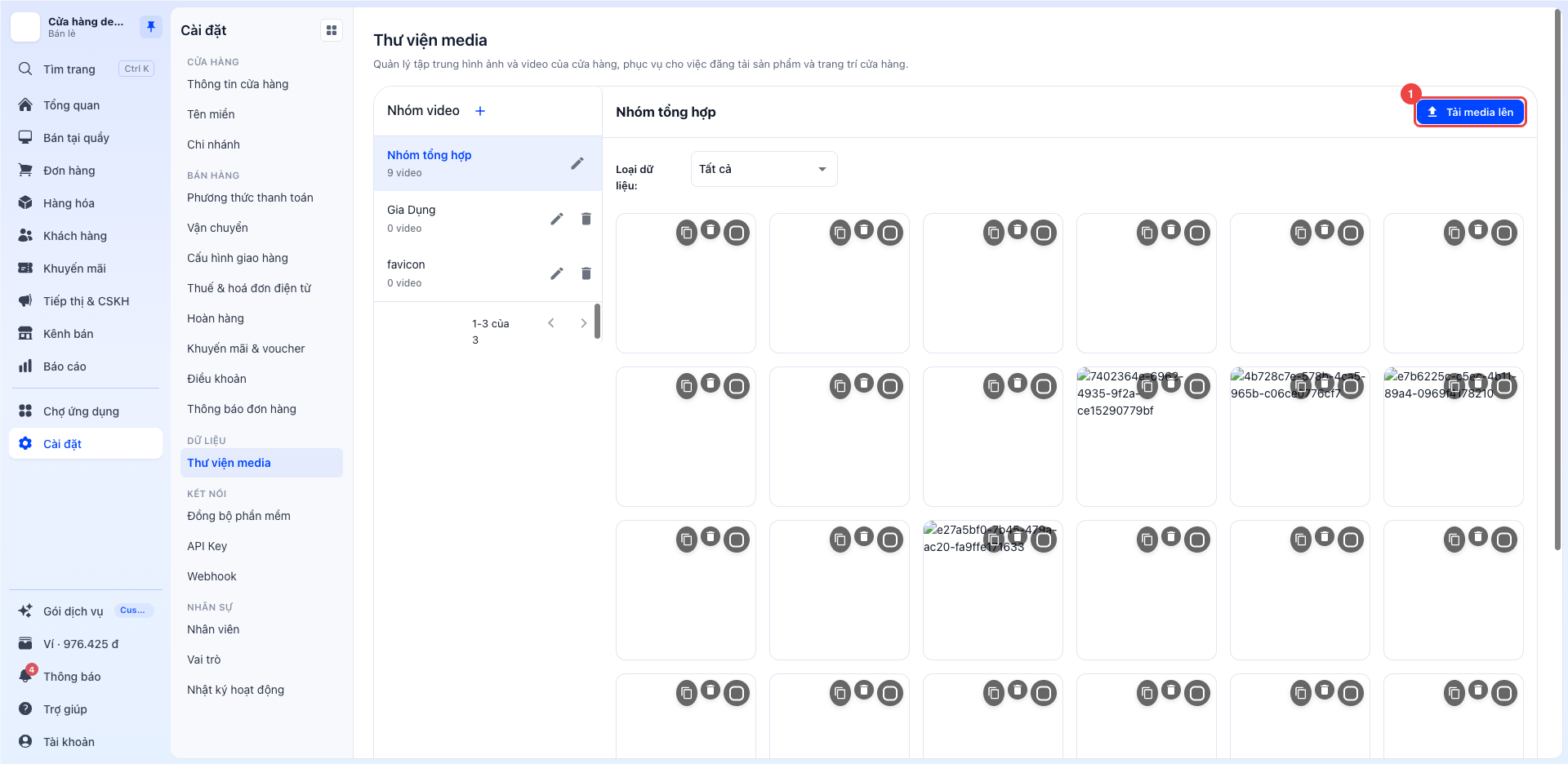Open Gói dịch vụ in the sidebar
1568x764 pixels.
tap(86, 611)
